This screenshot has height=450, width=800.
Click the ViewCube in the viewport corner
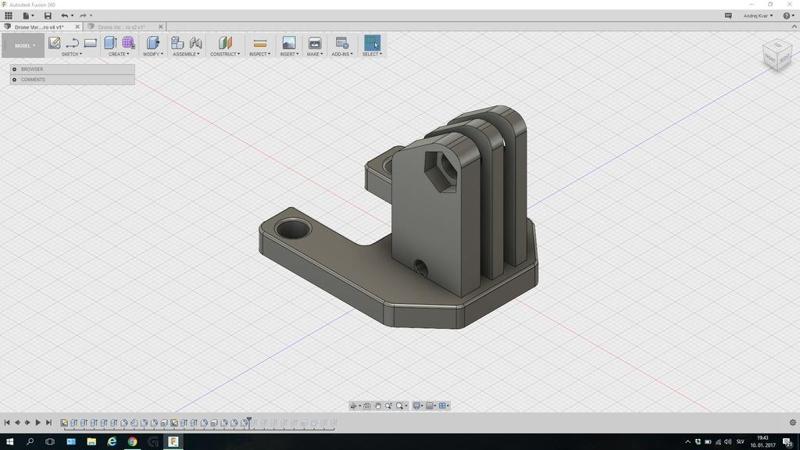pos(775,57)
